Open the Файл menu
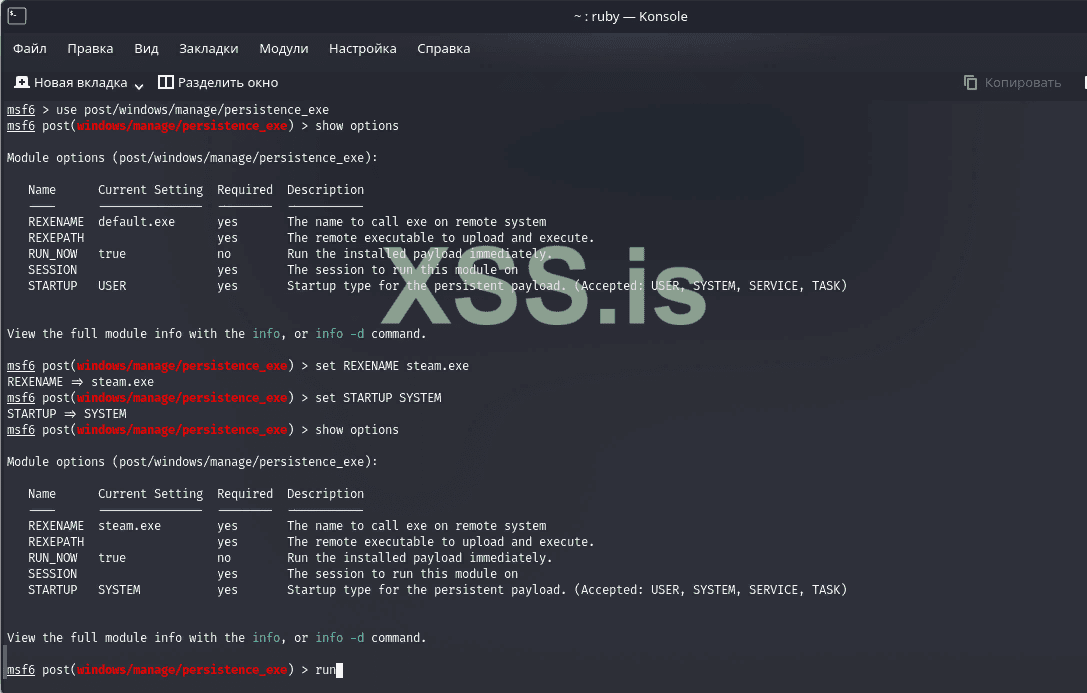The width and height of the screenshot is (1087, 693). pos(30,49)
